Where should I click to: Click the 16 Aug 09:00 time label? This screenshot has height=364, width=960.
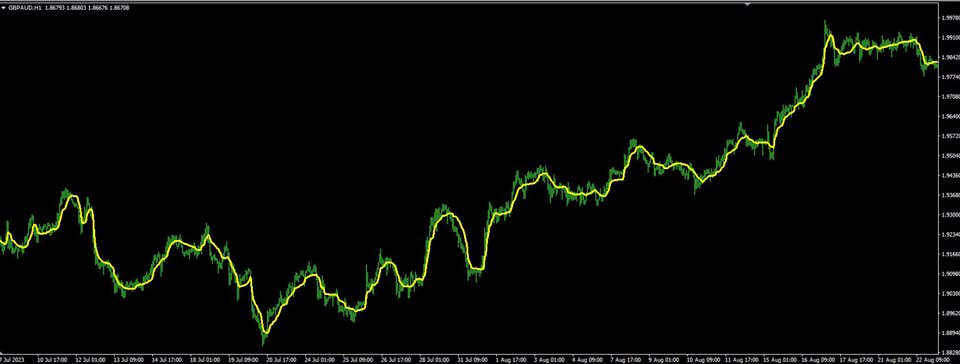pyautogui.click(x=819, y=360)
